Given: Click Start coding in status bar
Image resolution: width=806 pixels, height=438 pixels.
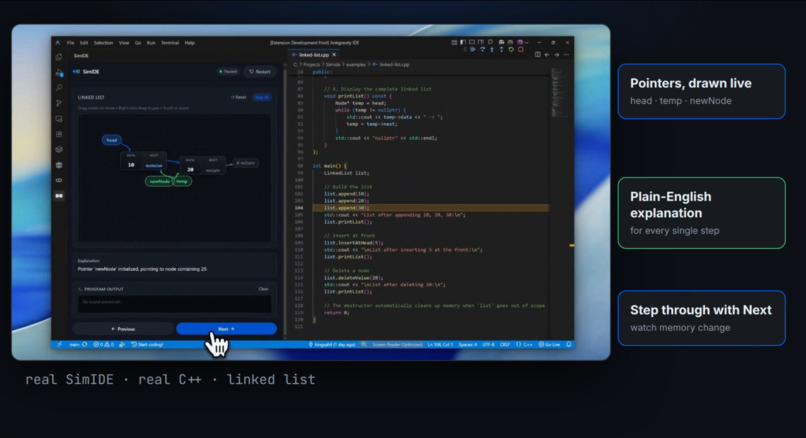Looking at the screenshot, I should tap(147, 344).
